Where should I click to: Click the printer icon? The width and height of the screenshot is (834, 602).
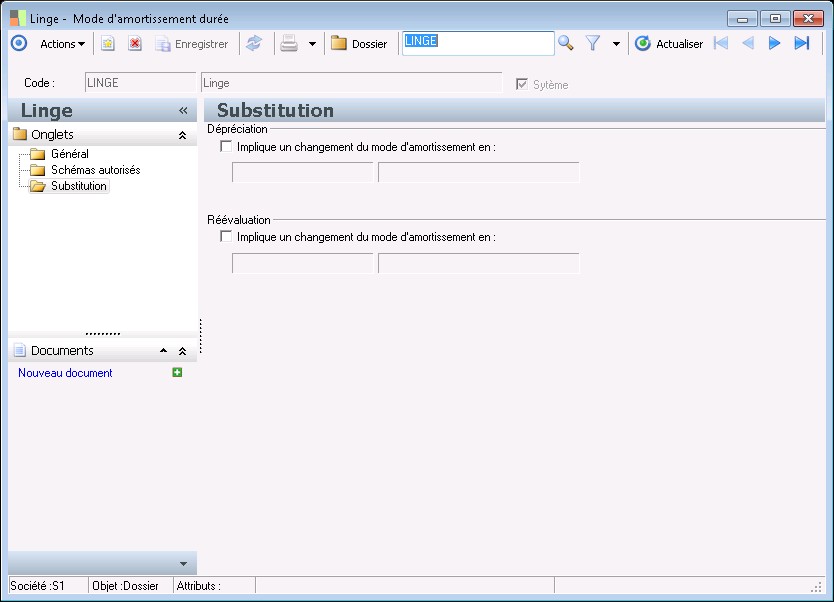[x=289, y=44]
